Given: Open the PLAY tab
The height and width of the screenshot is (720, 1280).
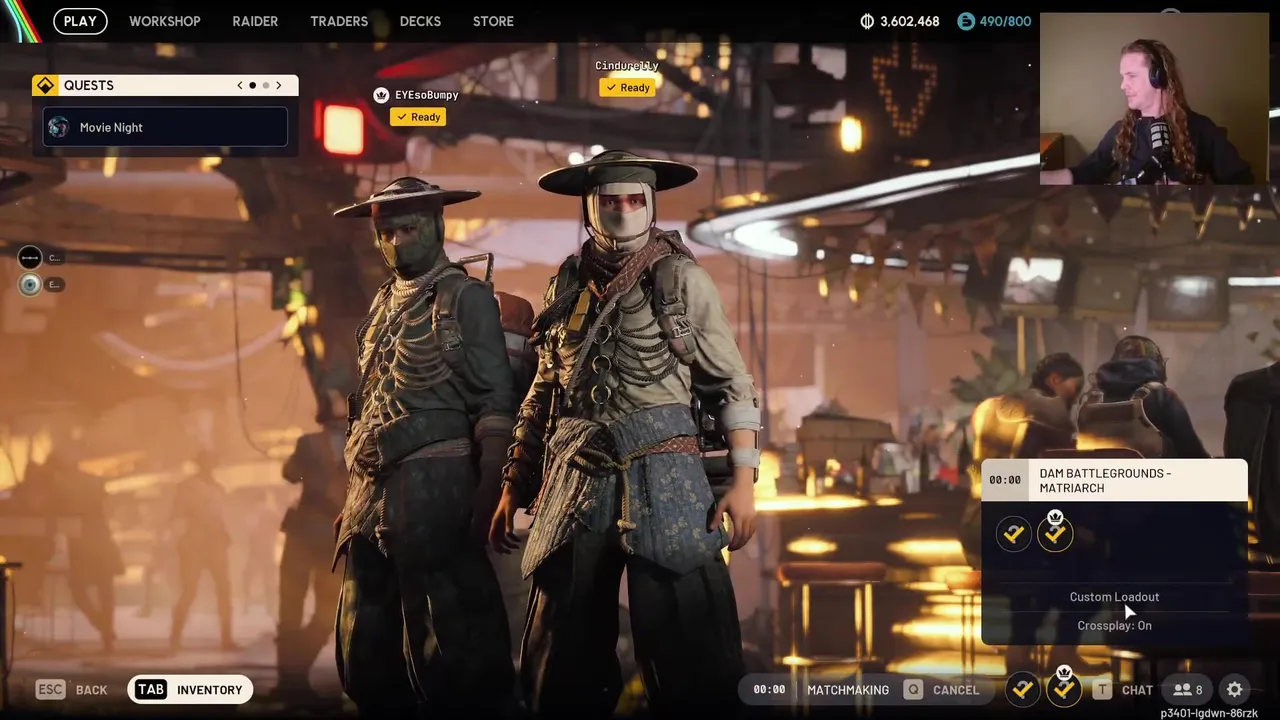Looking at the screenshot, I should tap(80, 21).
